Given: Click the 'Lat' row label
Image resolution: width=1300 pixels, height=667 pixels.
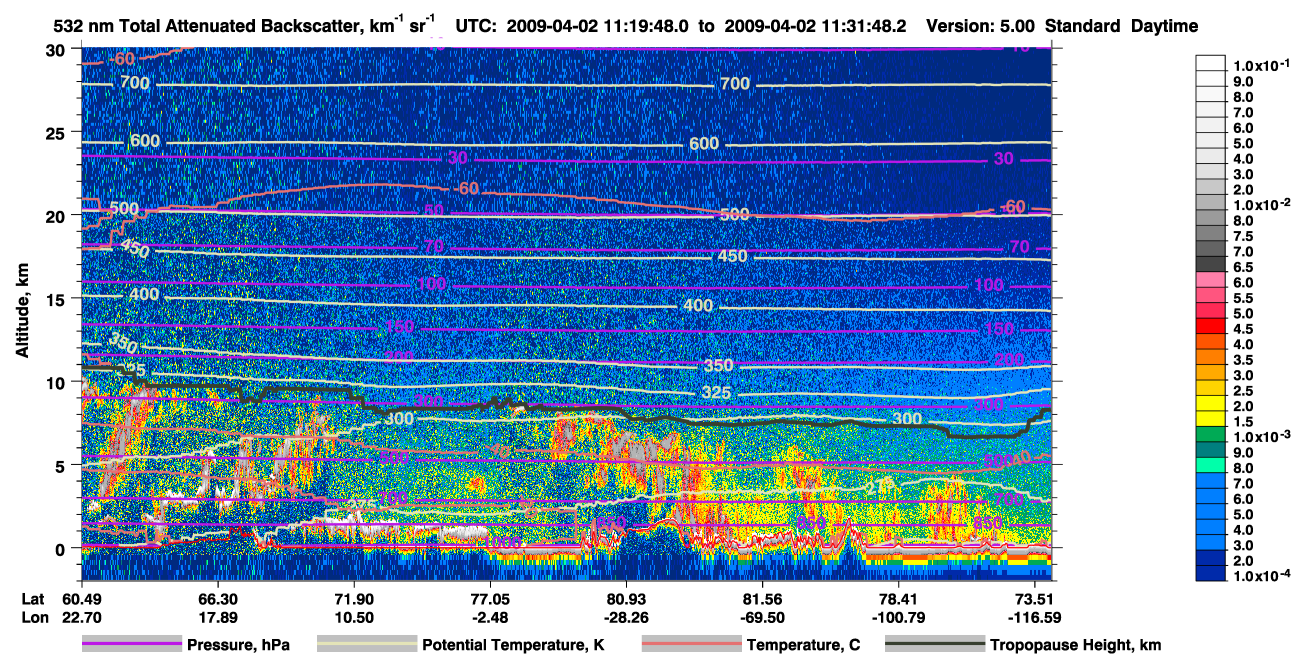Looking at the screenshot, I should click(34, 599).
